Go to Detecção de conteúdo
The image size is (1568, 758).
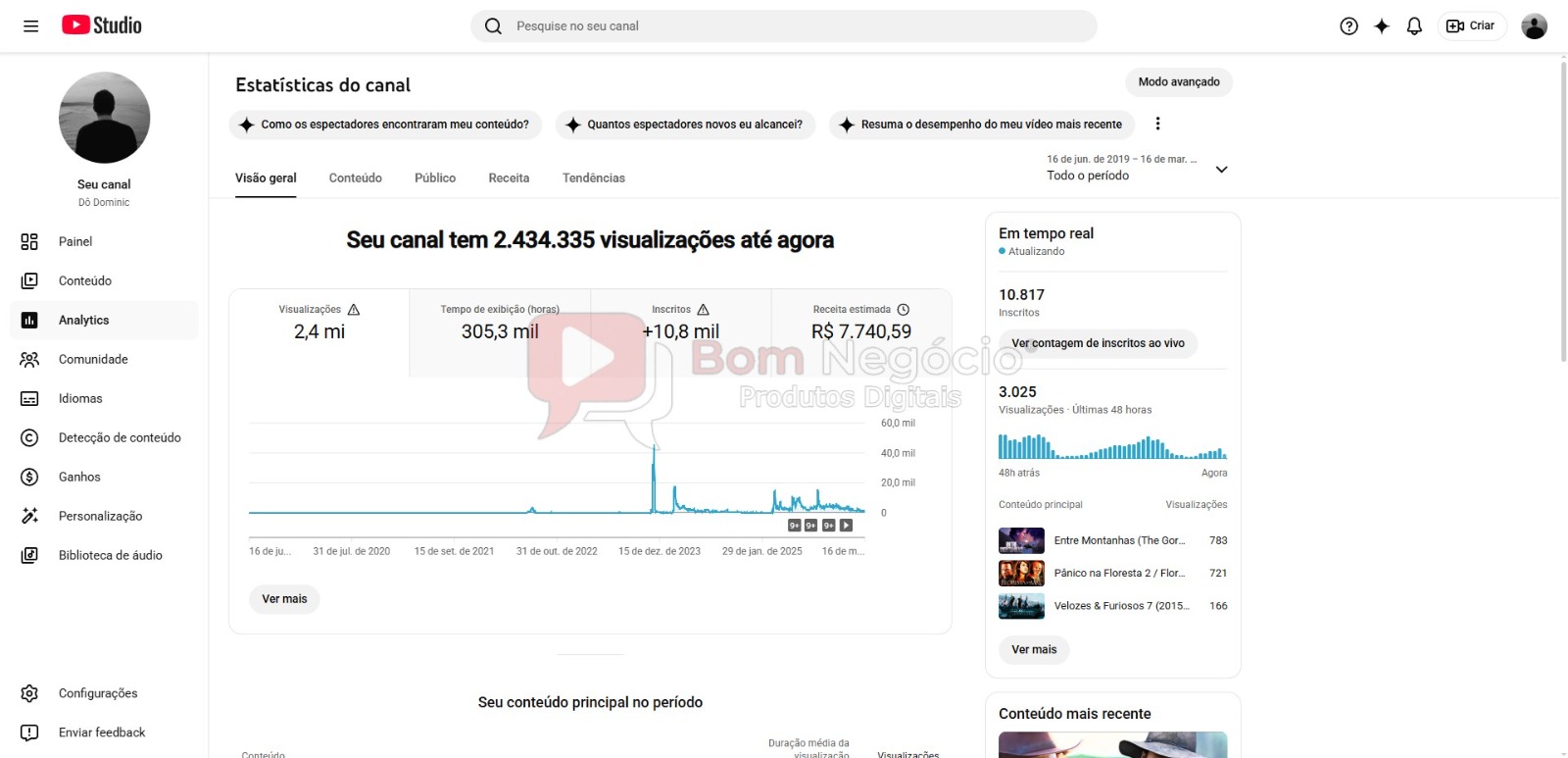pos(119,437)
